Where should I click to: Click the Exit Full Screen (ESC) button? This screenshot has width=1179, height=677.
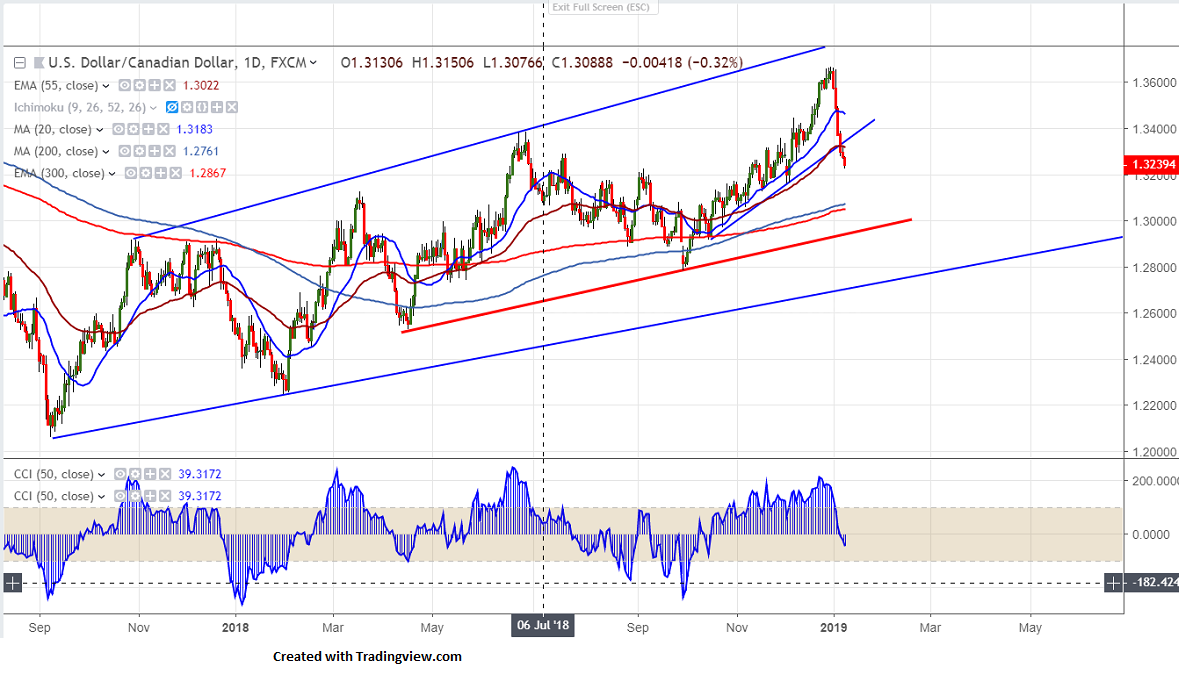click(x=603, y=7)
